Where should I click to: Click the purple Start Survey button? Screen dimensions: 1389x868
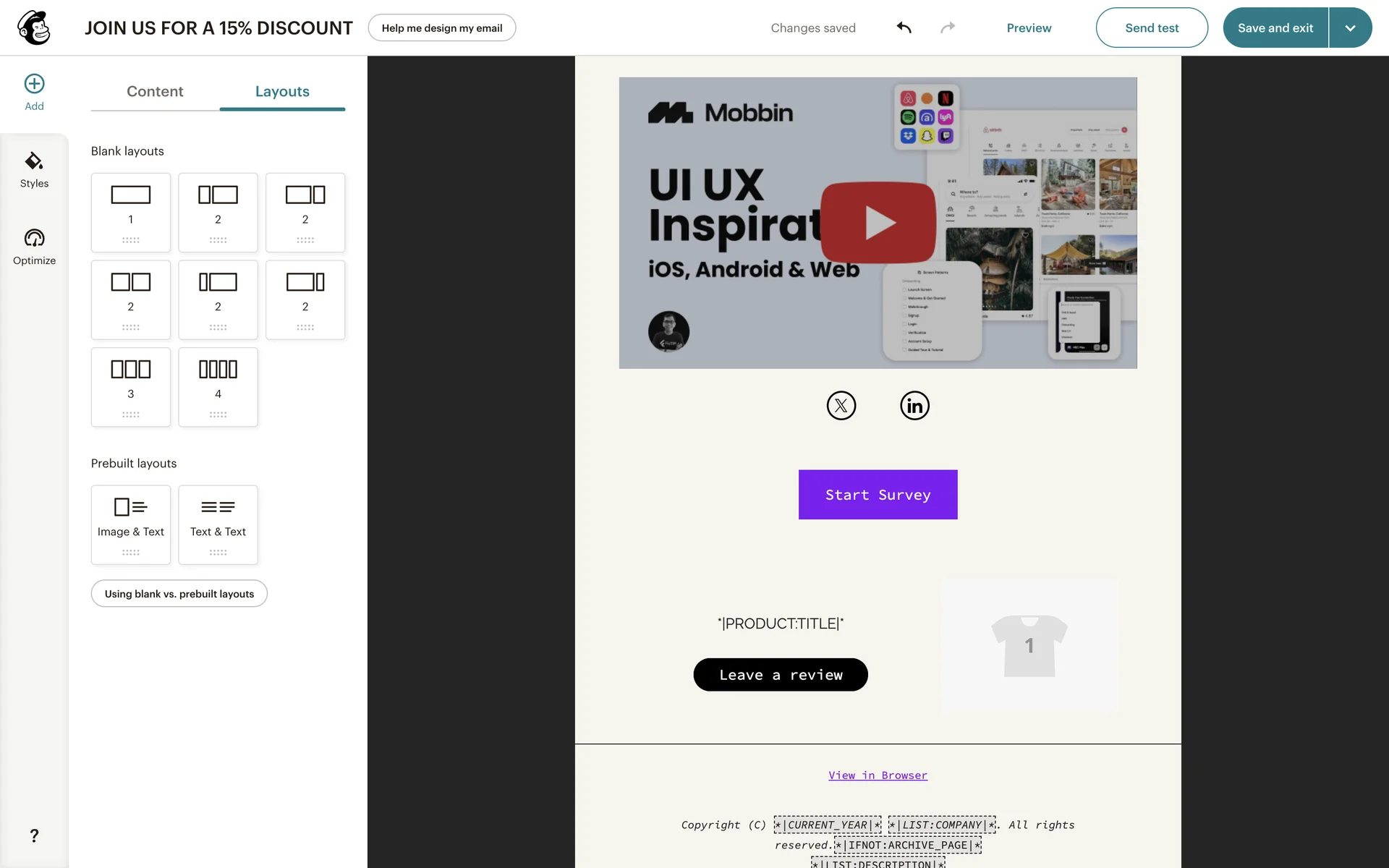coord(878,495)
